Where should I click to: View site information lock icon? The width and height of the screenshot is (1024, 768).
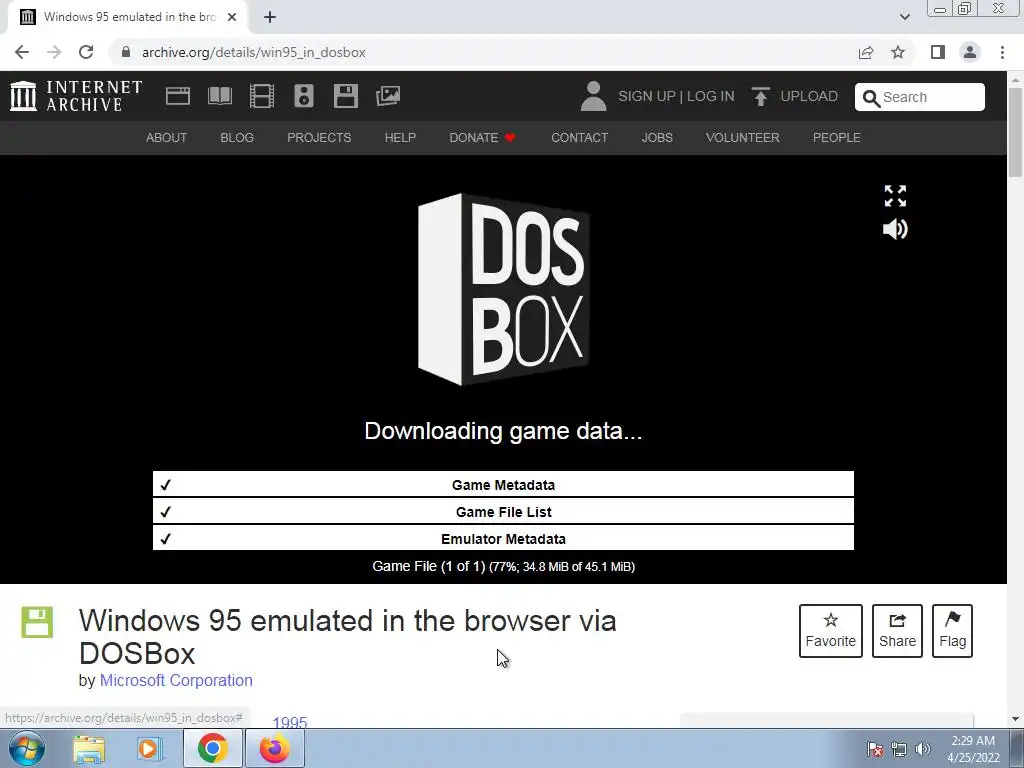[125, 52]
